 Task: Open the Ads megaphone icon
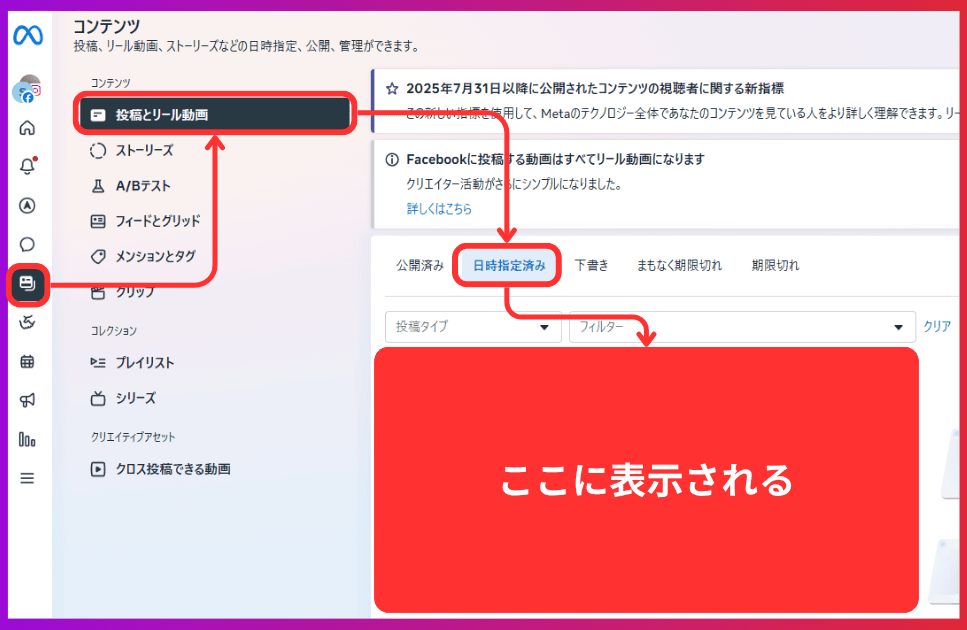(27, 400)
